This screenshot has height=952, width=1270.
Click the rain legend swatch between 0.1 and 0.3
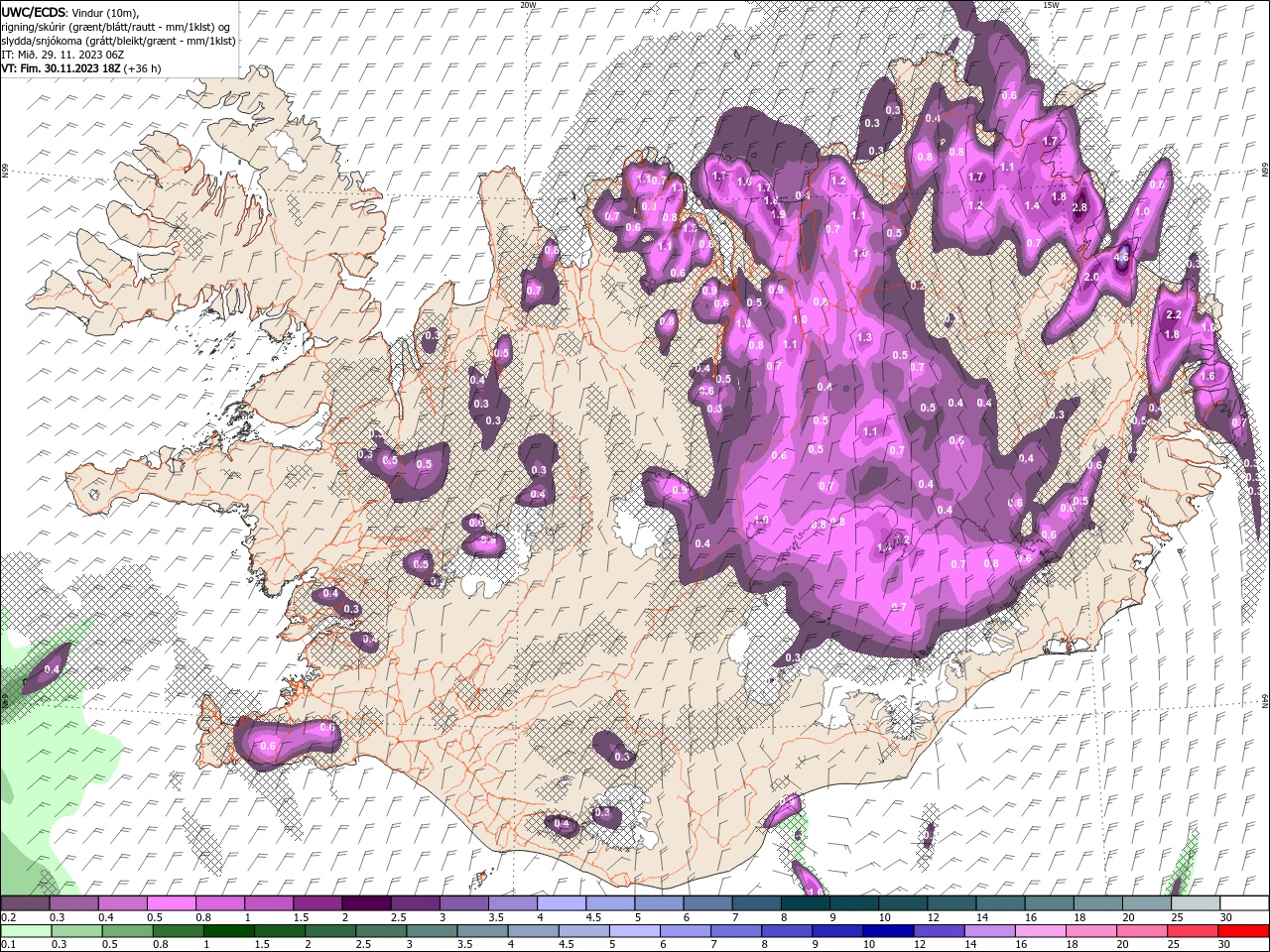[x=27, y=931]
